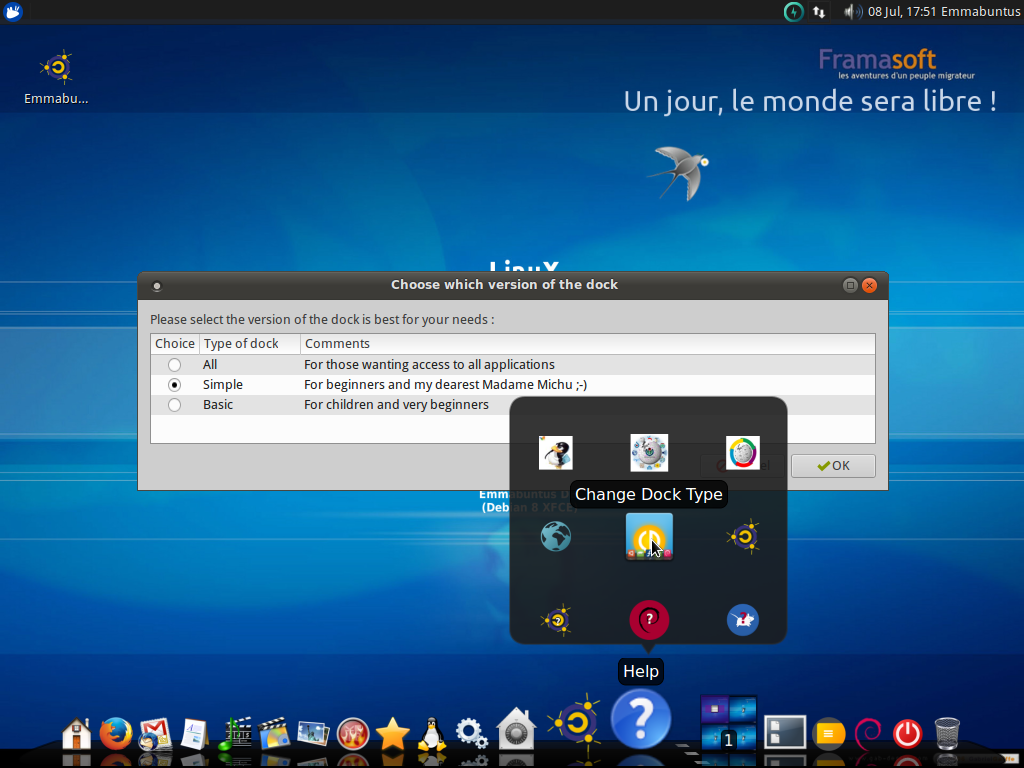Open the Emmabuntus desktop shortcut
Screen dimensions: 1024x768
(56, 77)
